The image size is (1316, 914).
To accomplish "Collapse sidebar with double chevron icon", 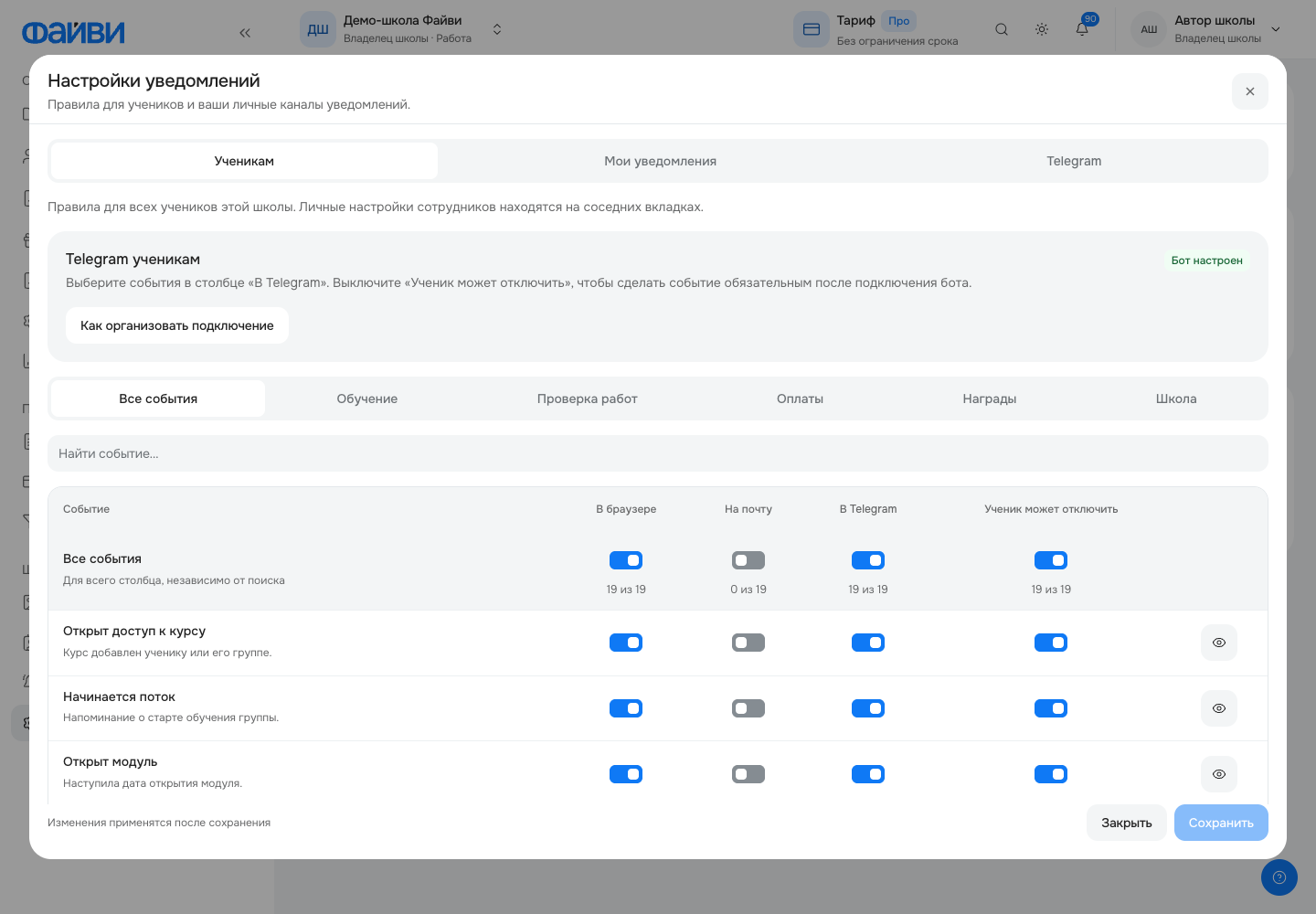I will pyautogui.click(x=245, y=33).
